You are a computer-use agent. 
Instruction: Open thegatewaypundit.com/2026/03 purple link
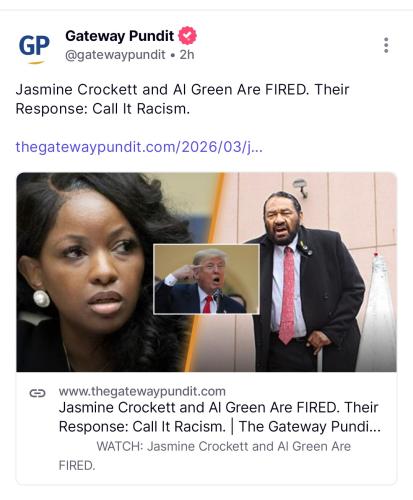(x=139, y=147)
